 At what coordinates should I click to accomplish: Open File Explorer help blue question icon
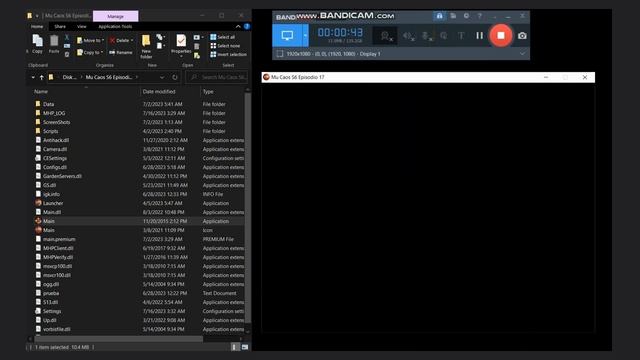tap(247, 27)
